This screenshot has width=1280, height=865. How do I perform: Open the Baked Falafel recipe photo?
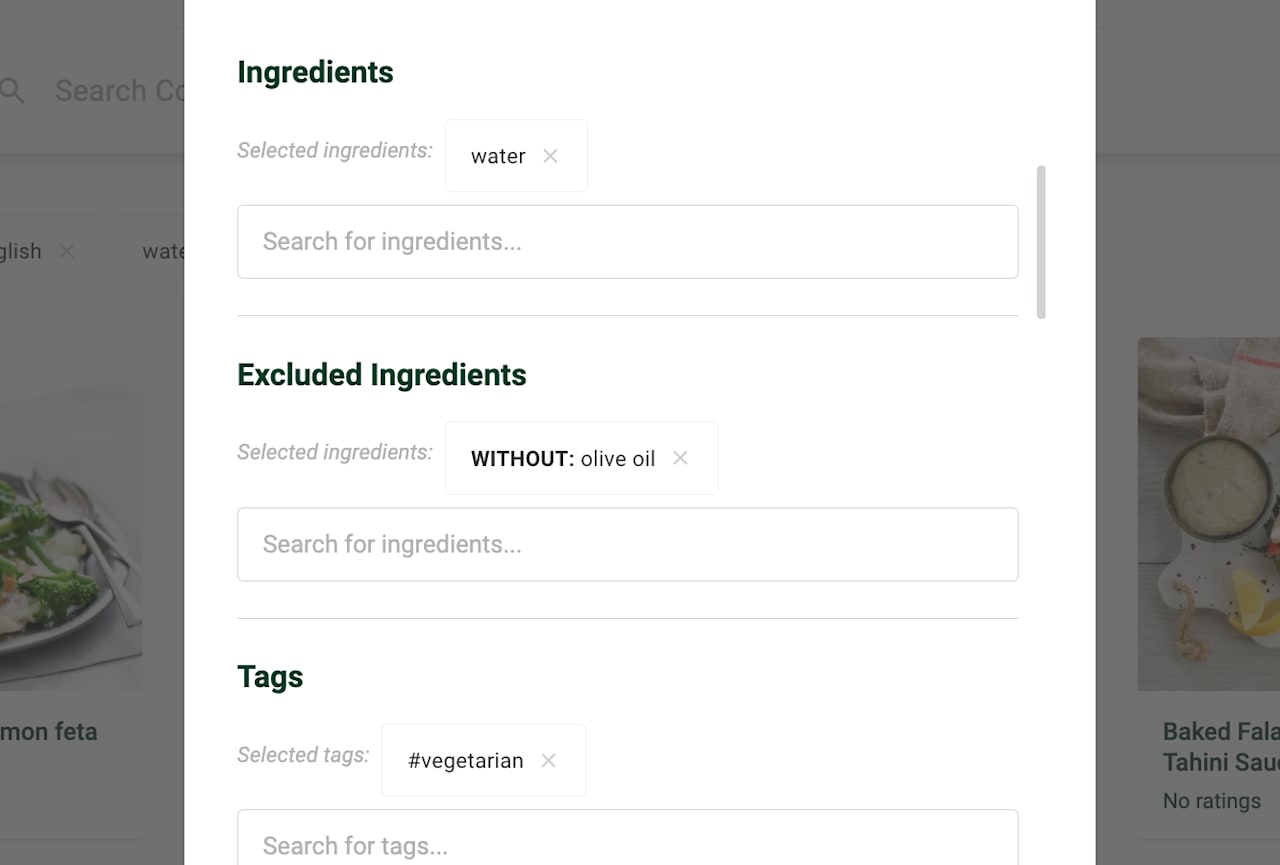tap(1209, 514)
